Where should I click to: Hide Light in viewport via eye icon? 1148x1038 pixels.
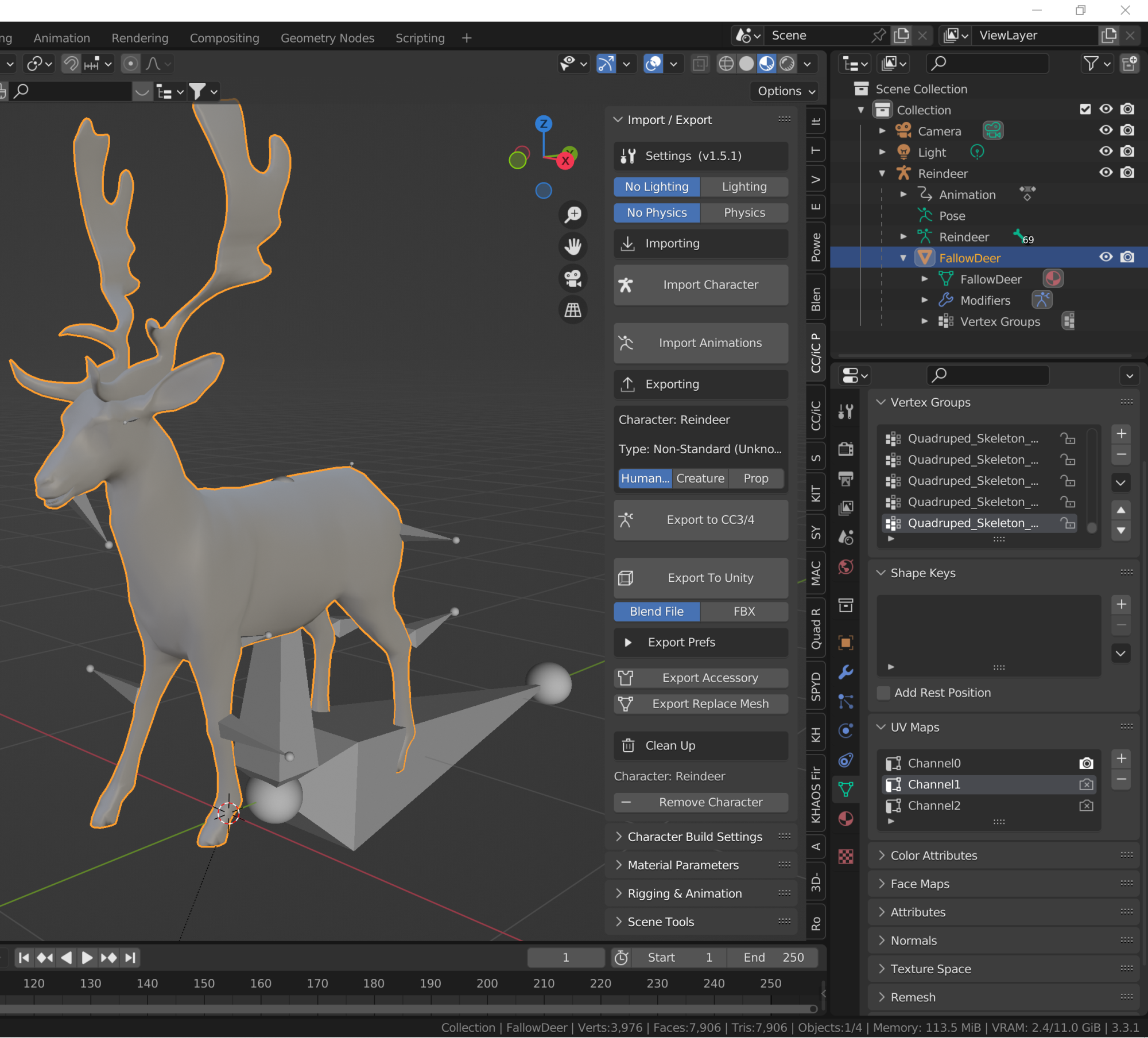point(1106,151)
